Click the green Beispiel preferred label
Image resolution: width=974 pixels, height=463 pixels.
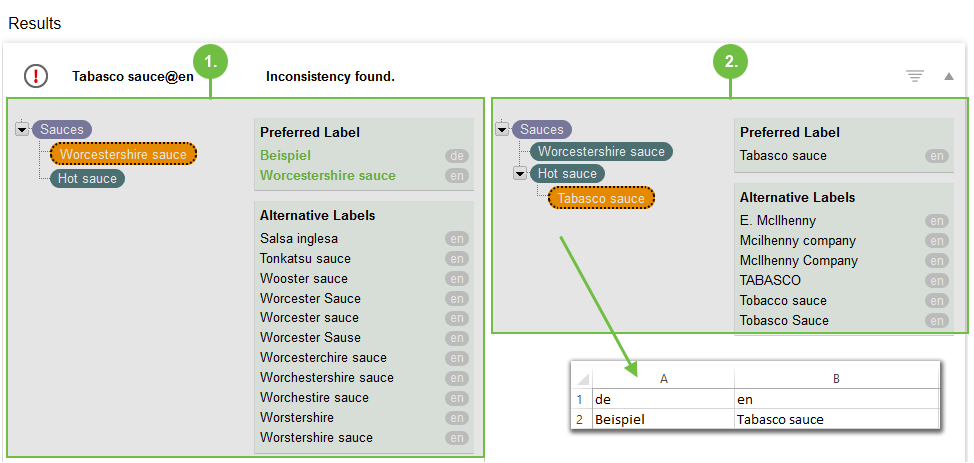pyautogui.click(x=285, y=156)
